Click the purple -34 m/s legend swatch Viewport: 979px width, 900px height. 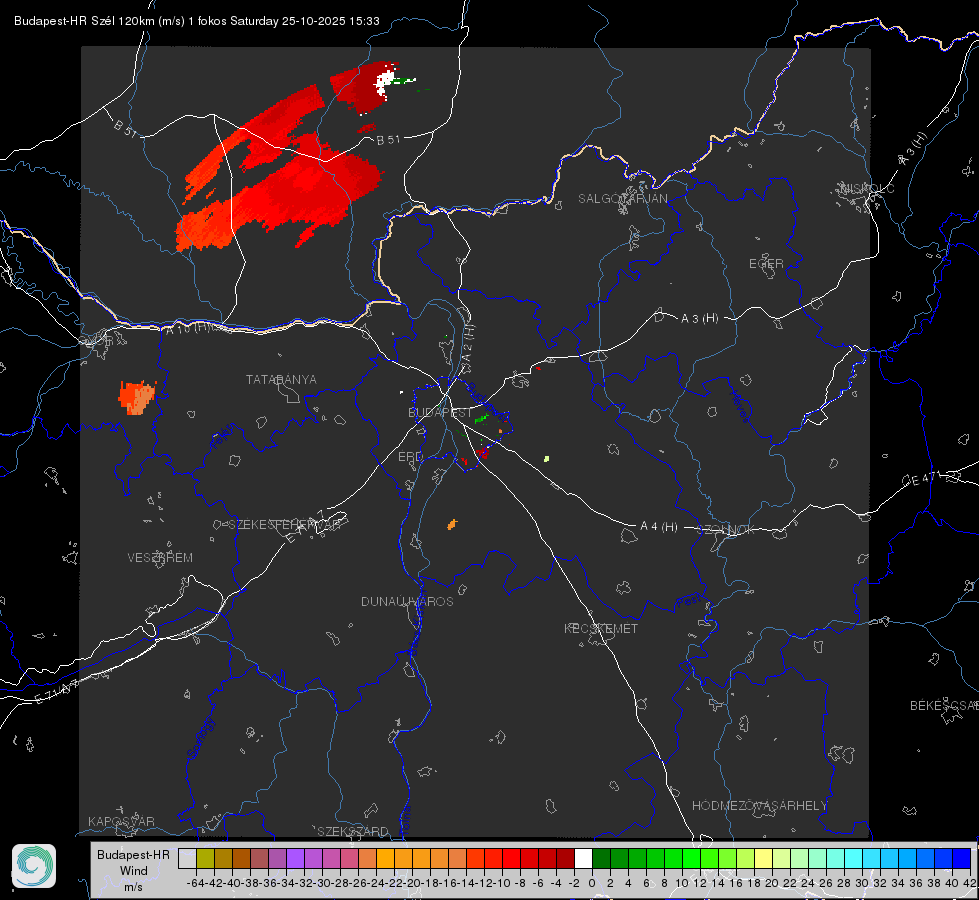pyautogui.click(x=295, y=858)
